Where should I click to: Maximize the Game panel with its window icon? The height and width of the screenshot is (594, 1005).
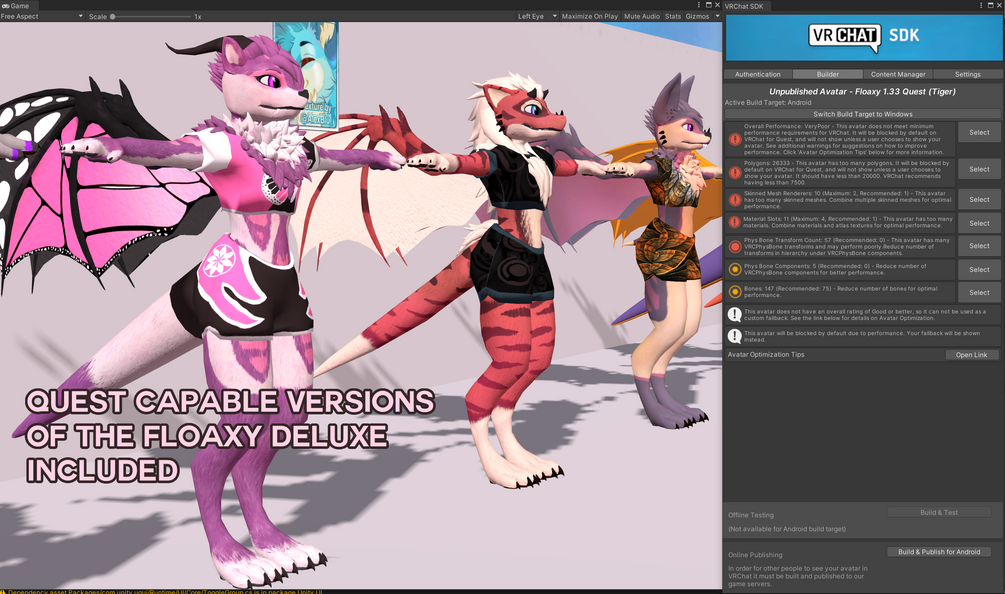point(708,5)
